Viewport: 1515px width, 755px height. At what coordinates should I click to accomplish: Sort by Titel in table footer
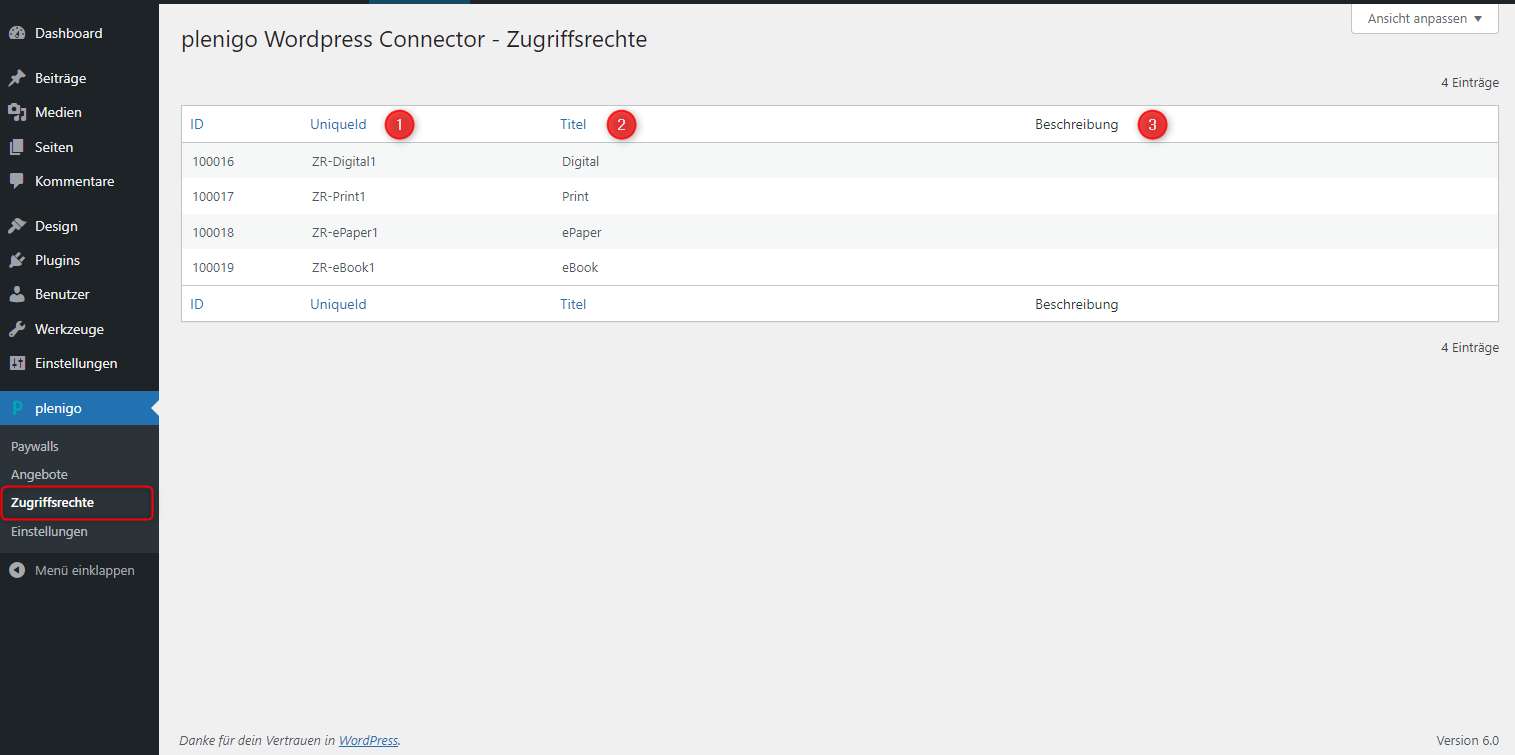pos(573,304)
